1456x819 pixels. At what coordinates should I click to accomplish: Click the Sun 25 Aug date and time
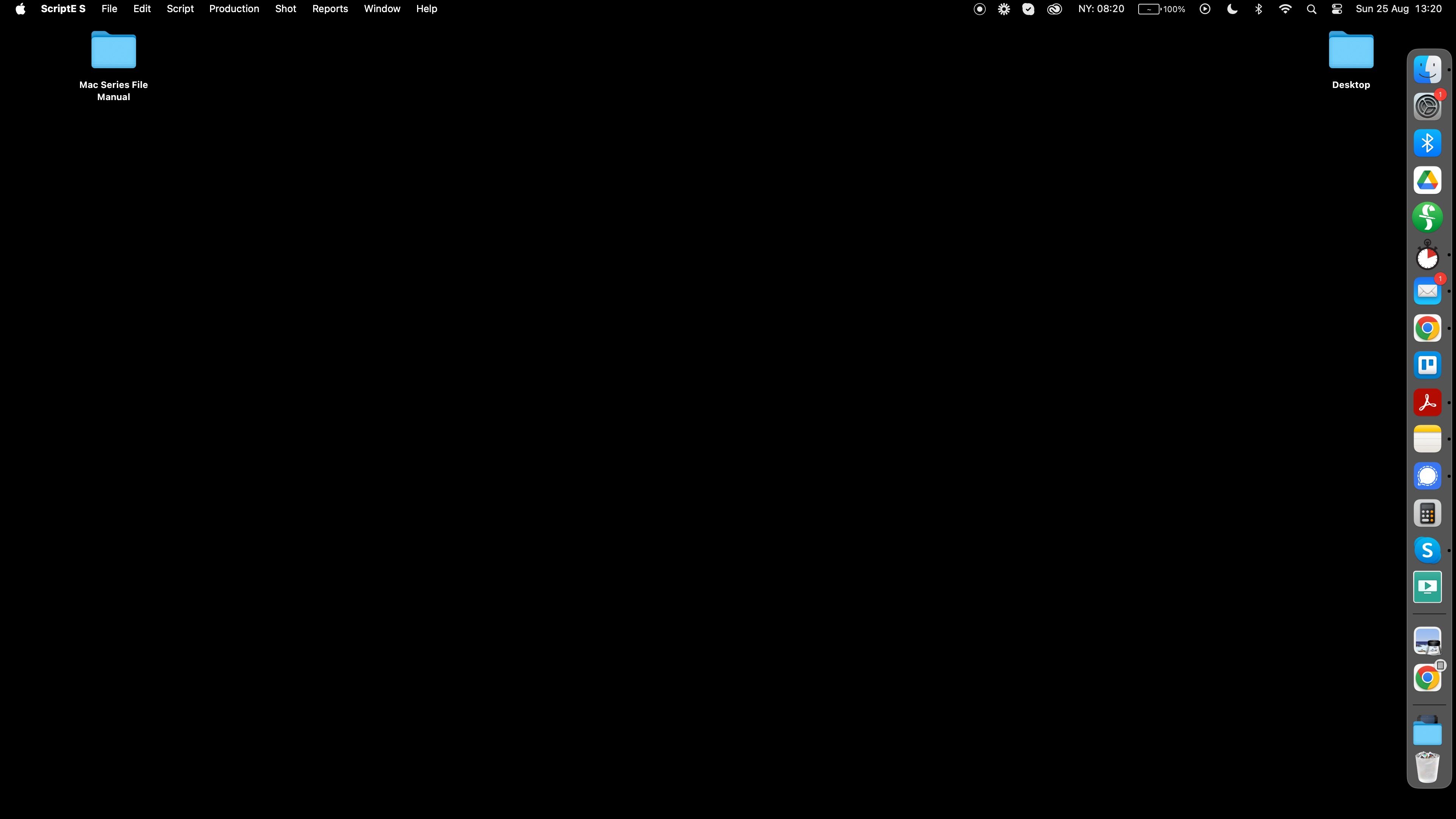[1398, 9]
